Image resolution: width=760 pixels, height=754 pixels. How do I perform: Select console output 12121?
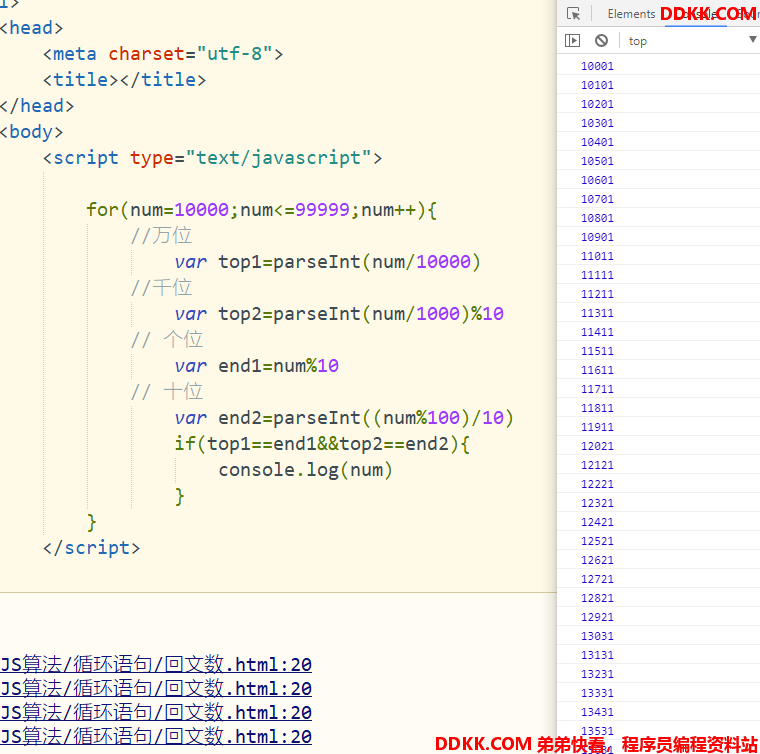597,465
